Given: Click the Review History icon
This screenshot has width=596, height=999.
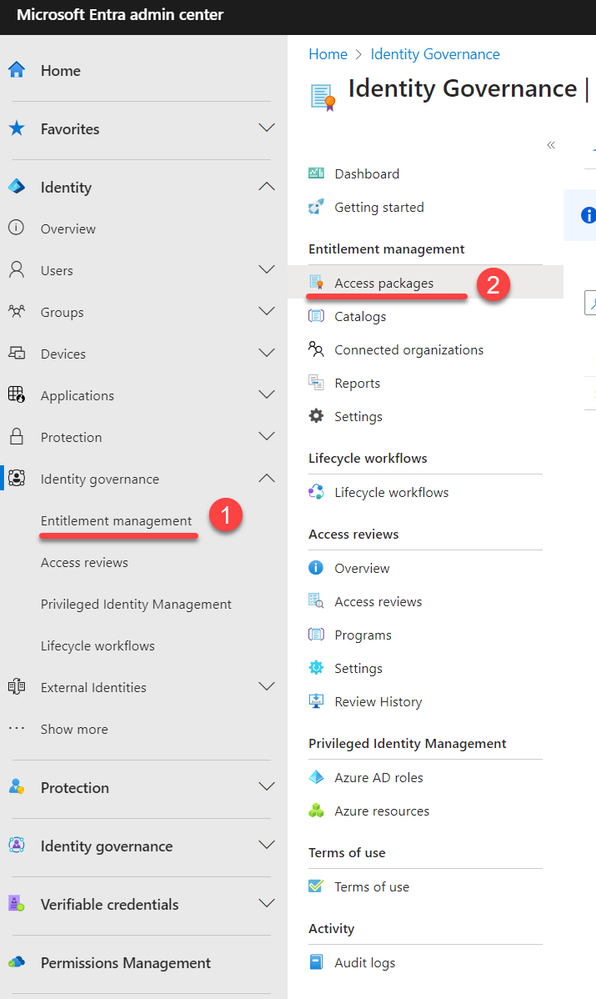Looking at the screenshot, I should [316, 701].
